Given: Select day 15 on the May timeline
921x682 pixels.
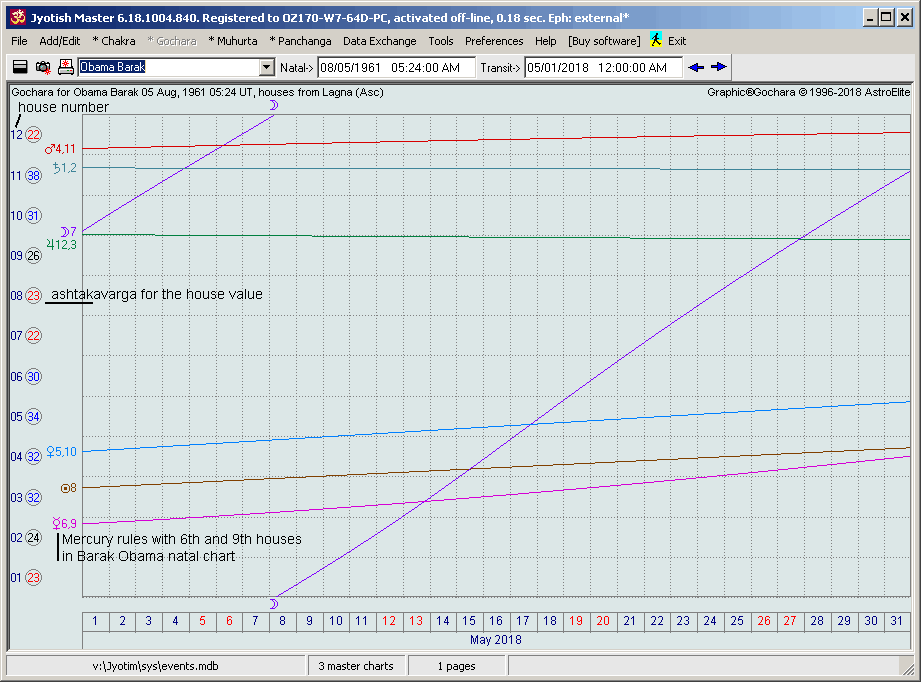Looking at the screenshot, I should pyautogui.click(x=469, y=621).
